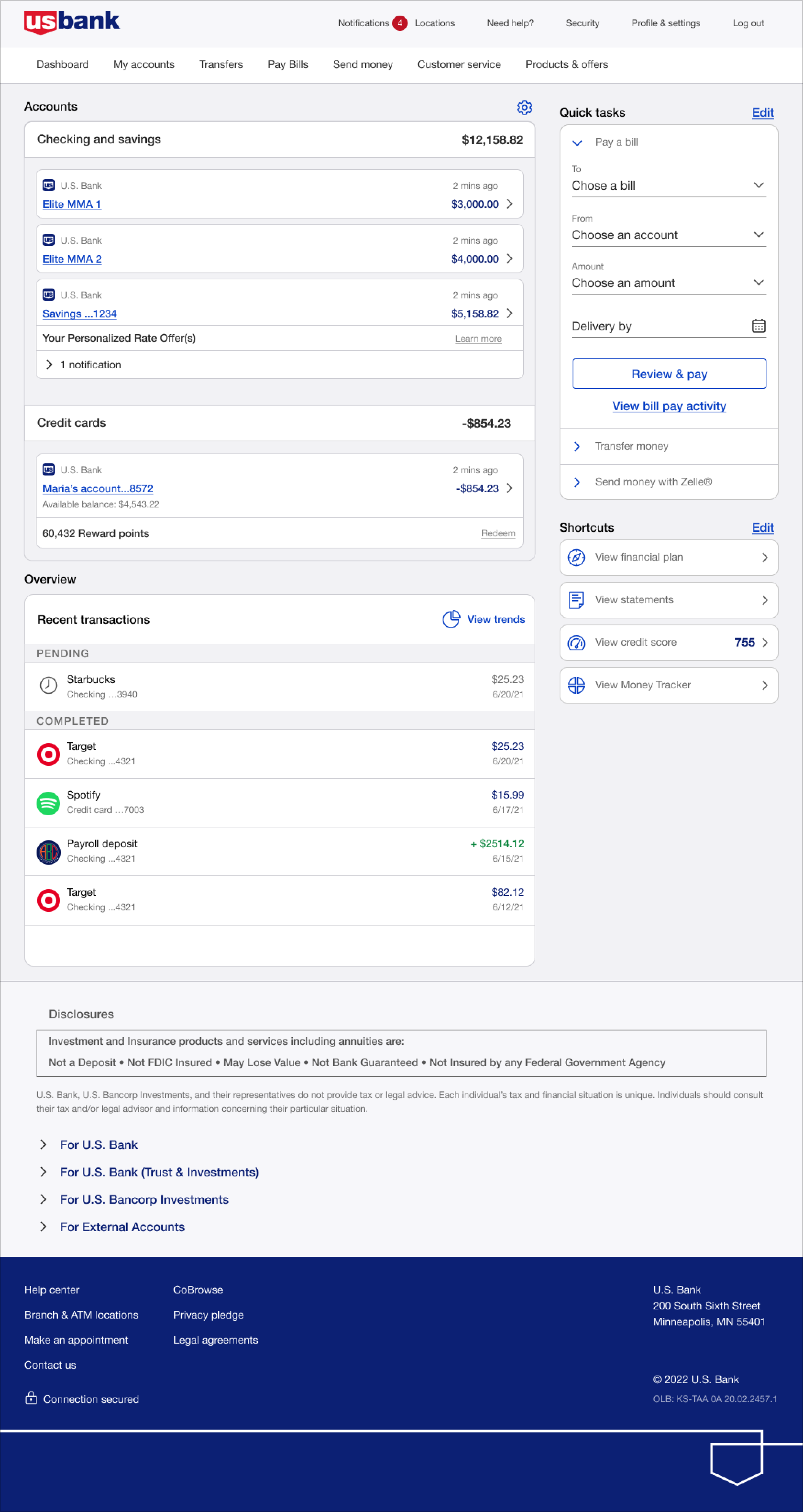
Task: Open the View credit score 755 shortcut
Action: point(669,643)
